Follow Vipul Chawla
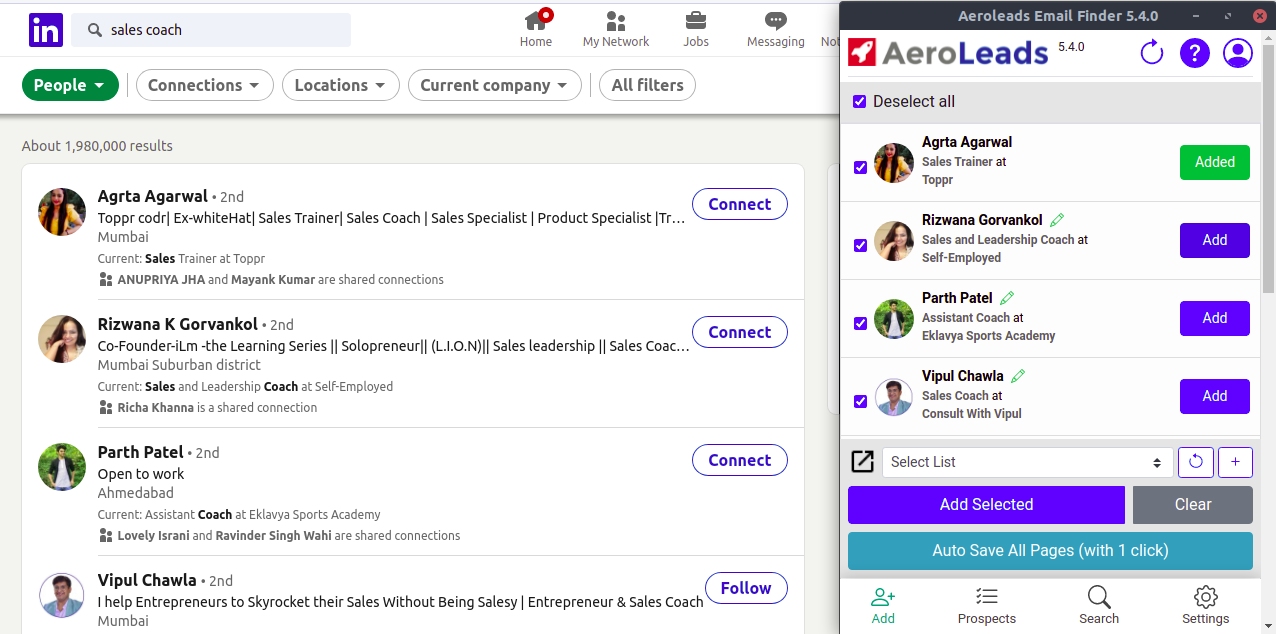 pyautogui.click(x=746, y=588)
